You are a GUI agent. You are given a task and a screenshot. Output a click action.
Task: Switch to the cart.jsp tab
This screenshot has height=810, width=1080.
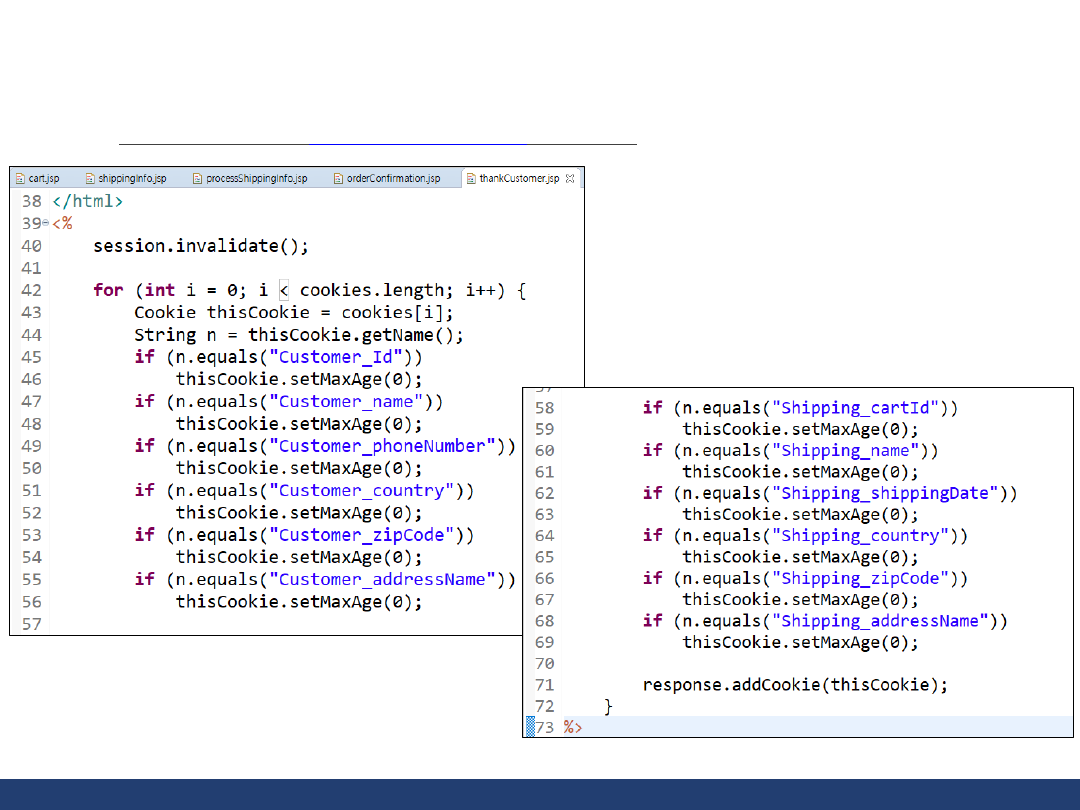point(44,179)
